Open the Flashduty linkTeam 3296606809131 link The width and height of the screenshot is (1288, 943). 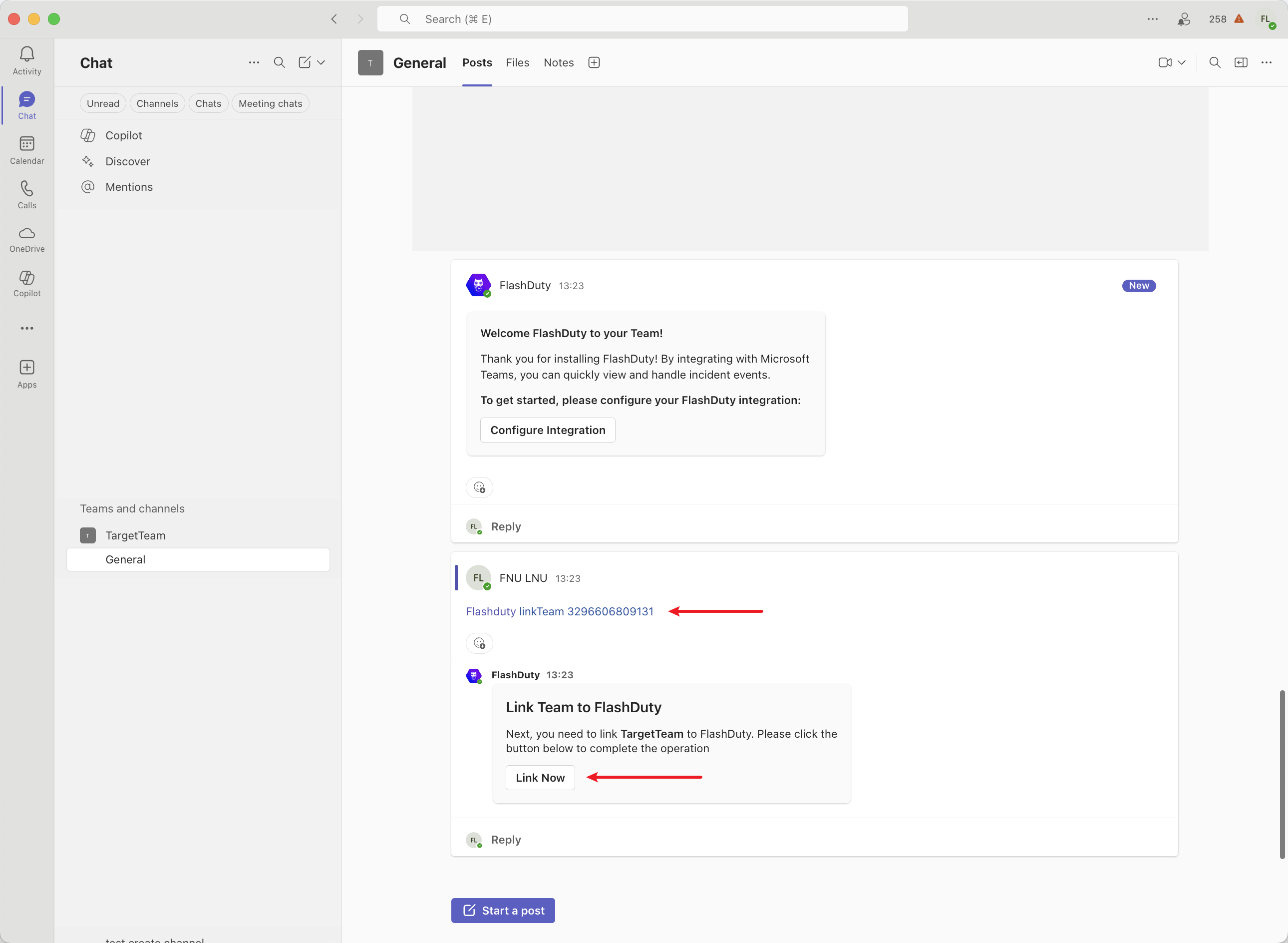coord(560,611)
